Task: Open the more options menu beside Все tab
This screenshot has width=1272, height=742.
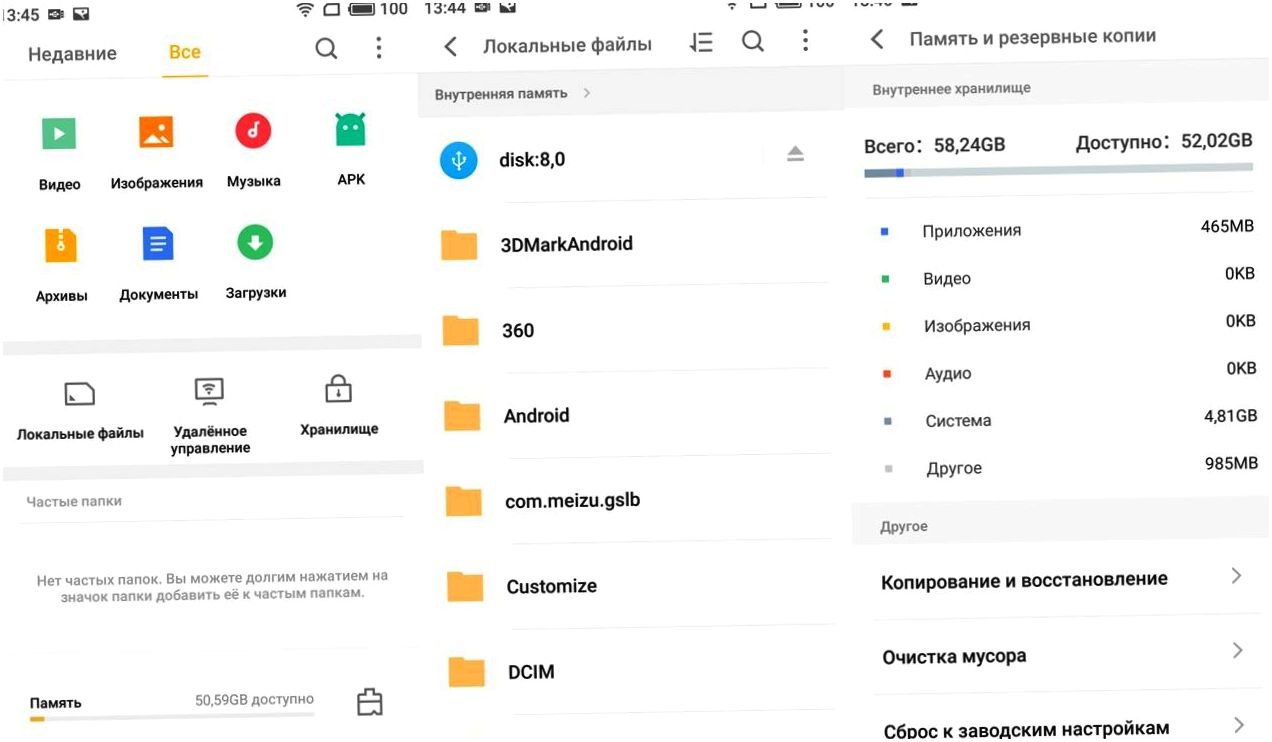Action: [x=378, y=48]
